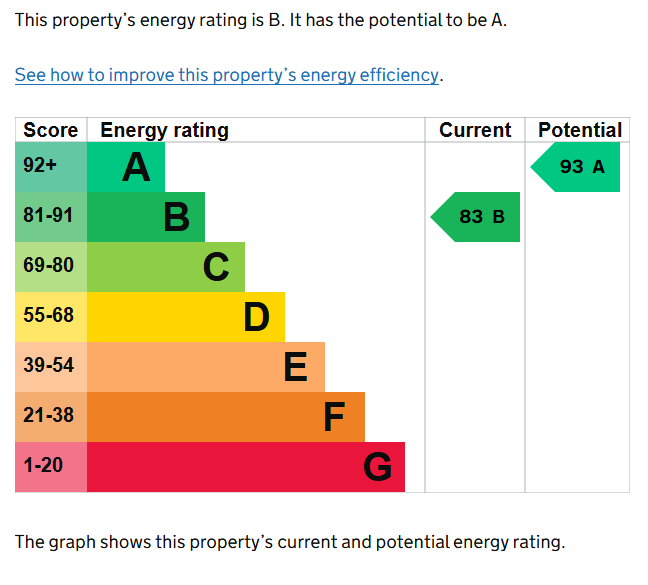Screen dimensions: 648x585
Task: Select the Energy rating column header
Action: click(x=165, y=130)
